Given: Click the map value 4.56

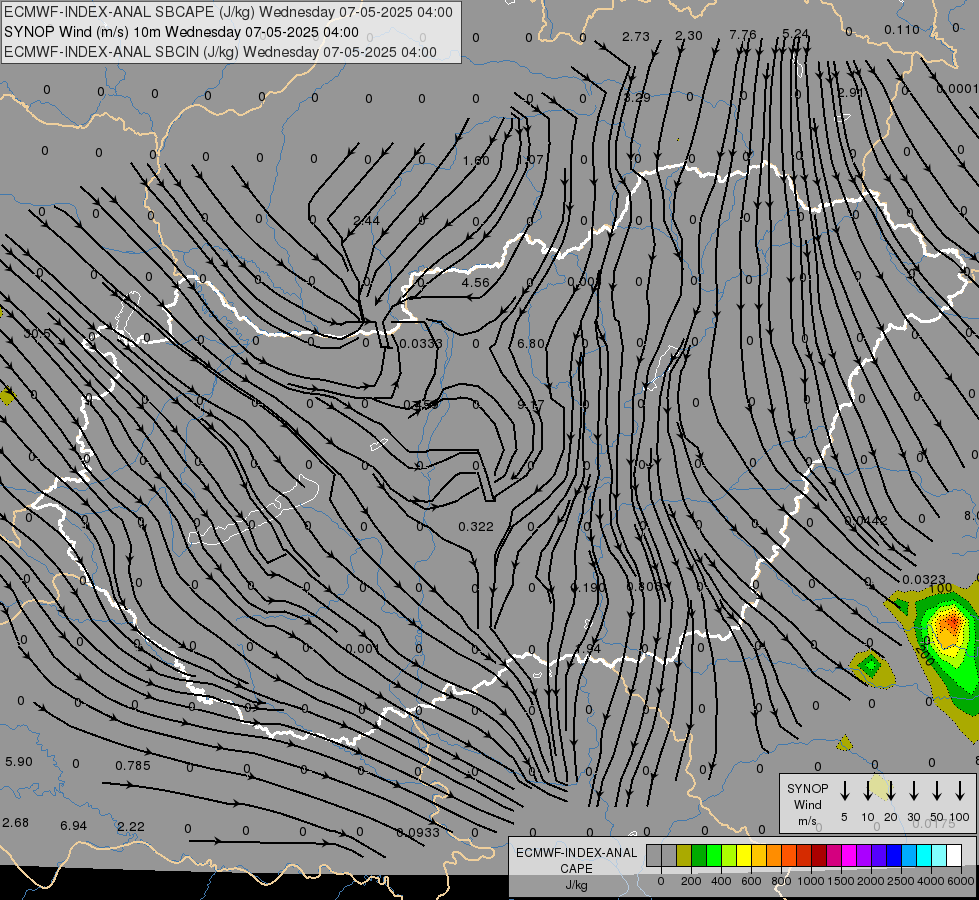Looking at the screenshot, I should tap(476, 282).
